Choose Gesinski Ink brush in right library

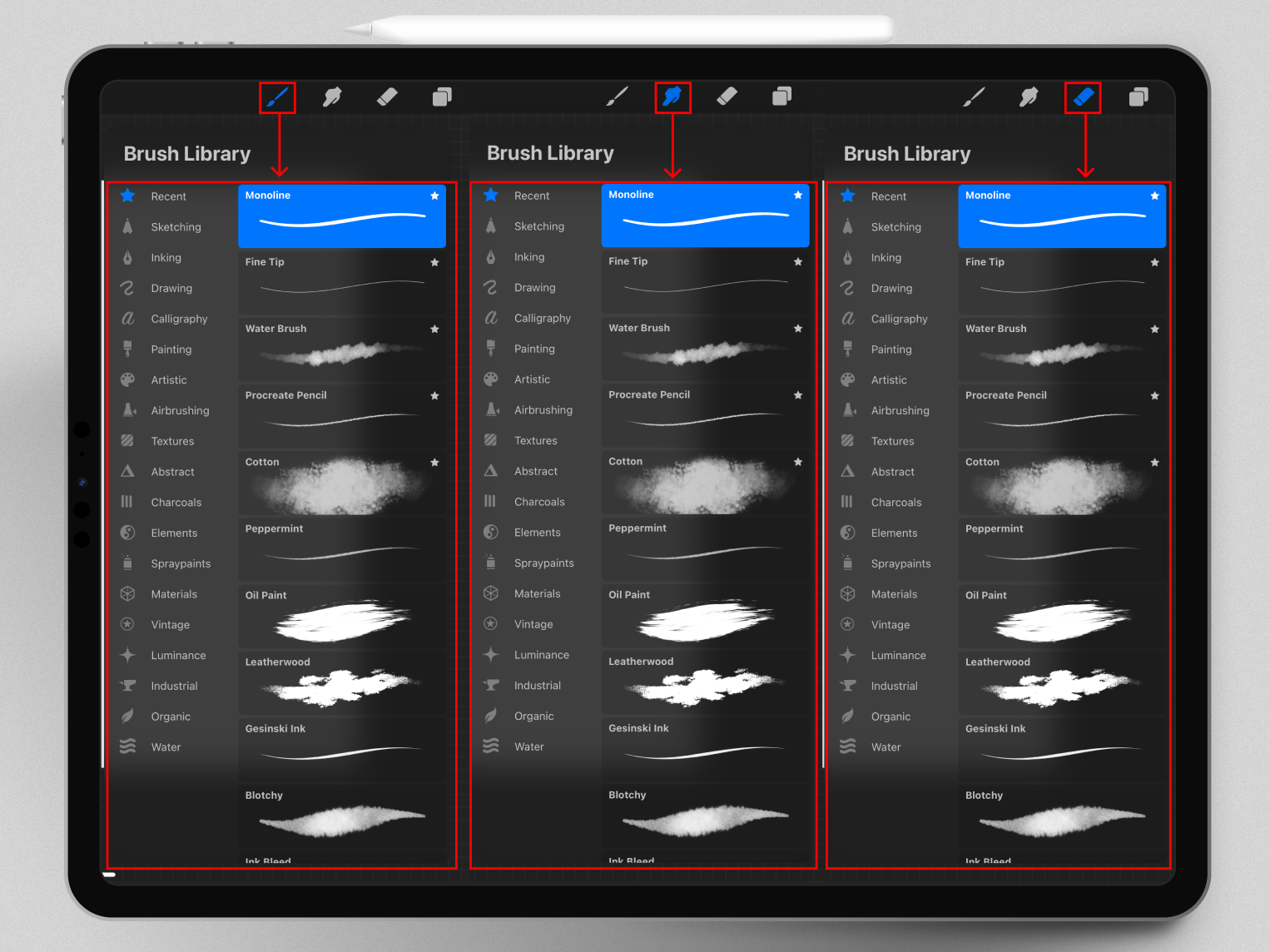tap(1062, 749)
